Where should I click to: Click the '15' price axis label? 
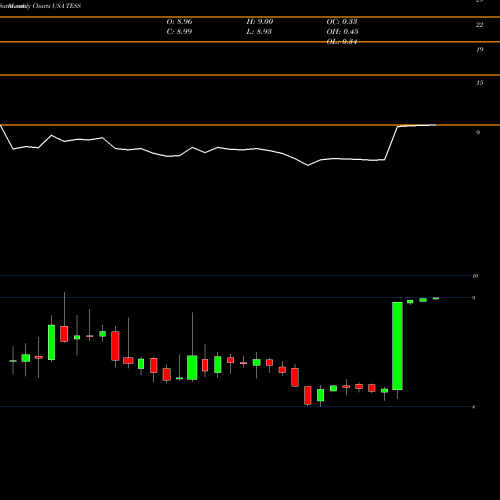479,83
